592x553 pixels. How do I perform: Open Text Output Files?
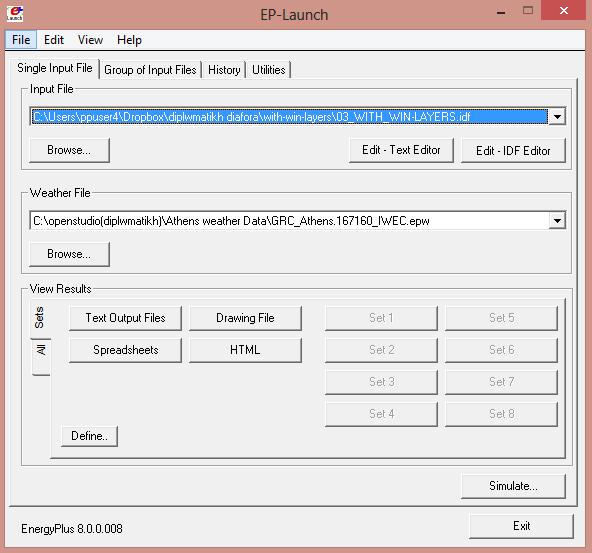click(x=125, y=318)
